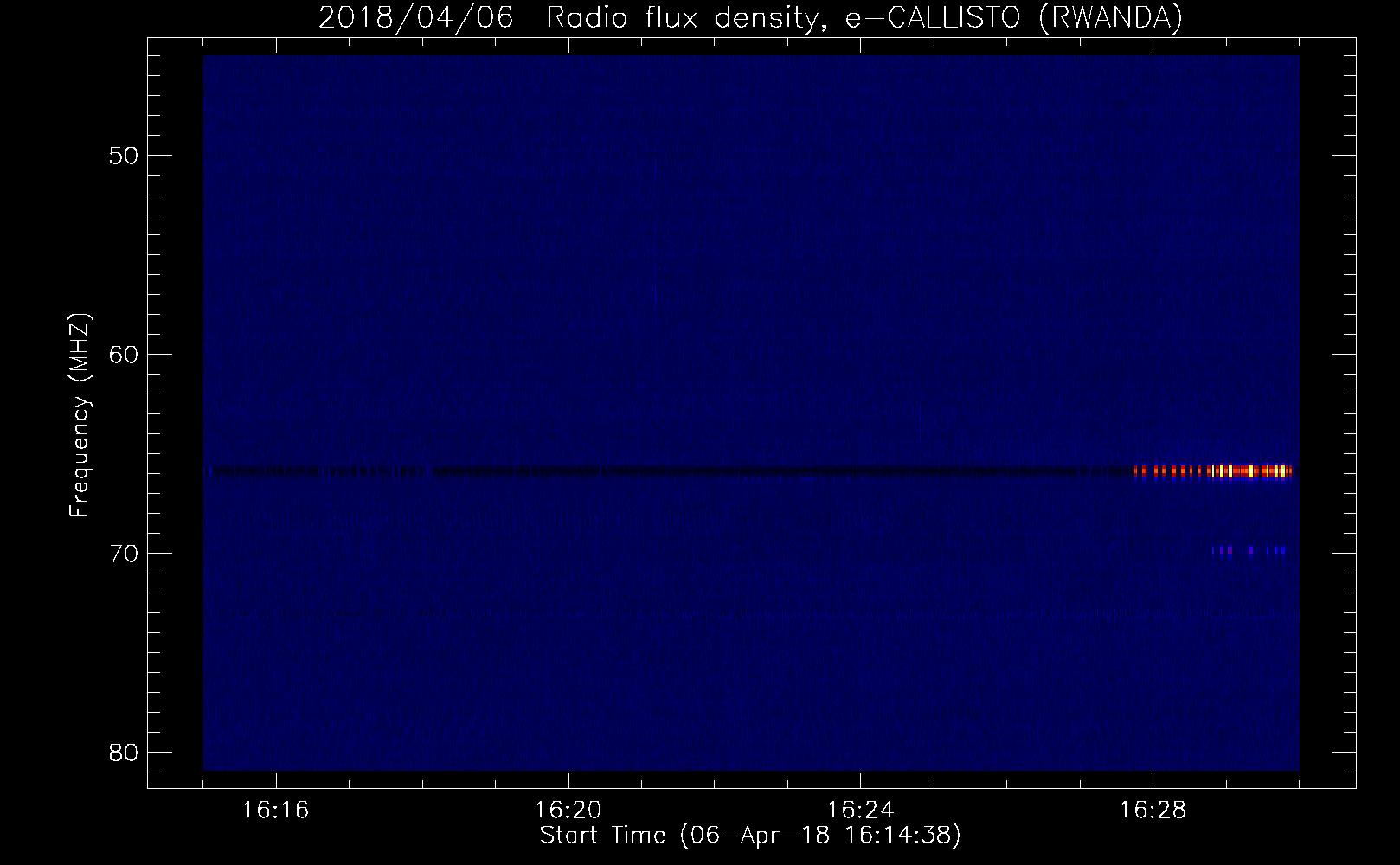1400x865 pixels.
Task: Select the 70 frequency tick label
Action: coord(122,554)
